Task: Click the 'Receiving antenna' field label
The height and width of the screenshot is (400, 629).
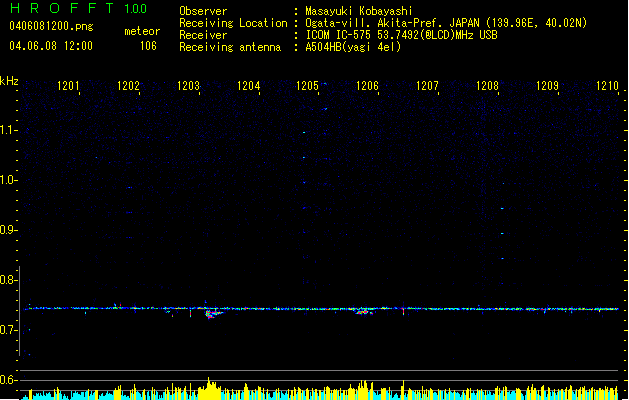Action: coord(230,47)
